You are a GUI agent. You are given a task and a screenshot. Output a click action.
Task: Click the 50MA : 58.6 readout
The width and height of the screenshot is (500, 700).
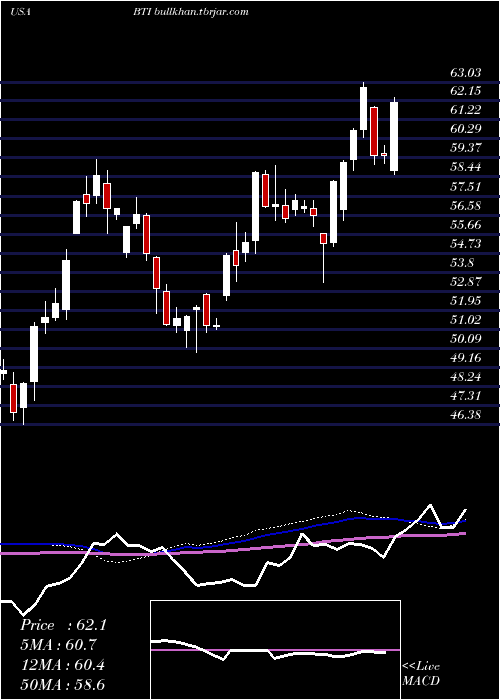click(x=63, y=685)
